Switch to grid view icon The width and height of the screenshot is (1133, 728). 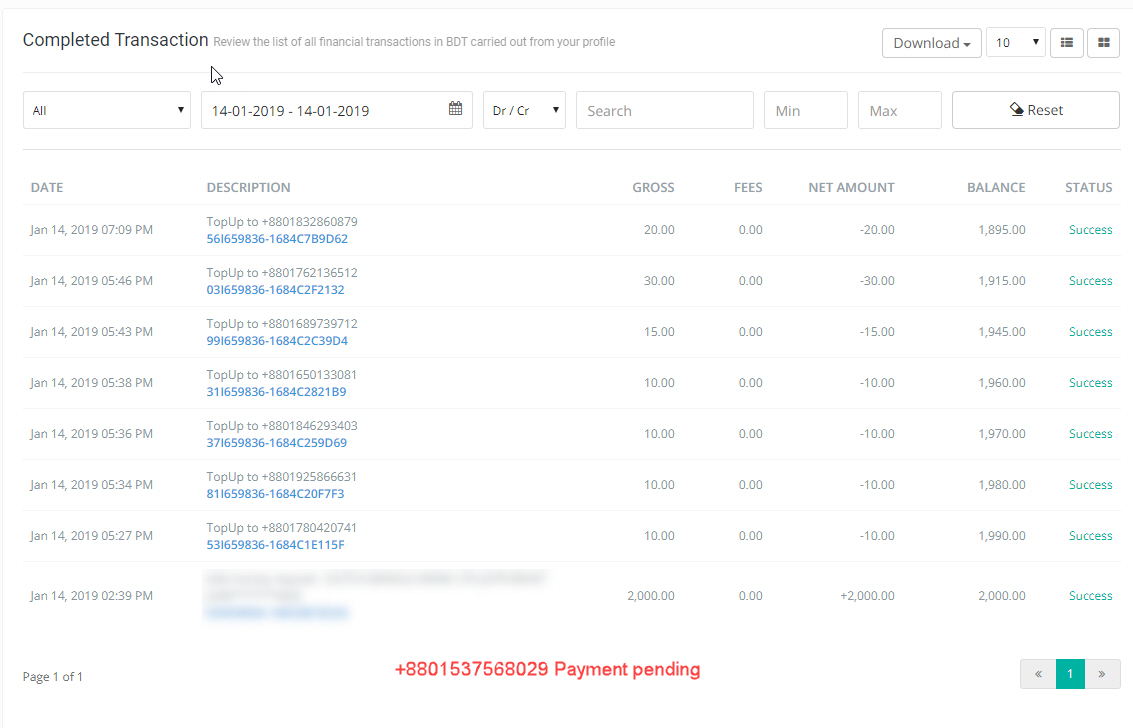point(1103,43)
